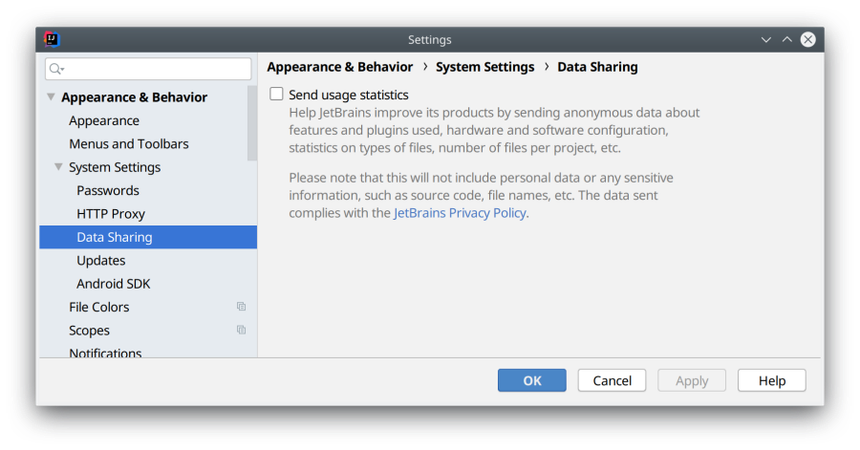Open the HTTP Proxy settings page
This screenshot has width=860, height=450.
point(111,214)
